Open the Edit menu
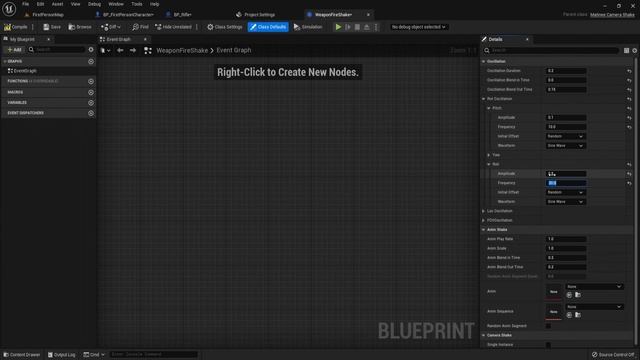 [x=40, y=4]
